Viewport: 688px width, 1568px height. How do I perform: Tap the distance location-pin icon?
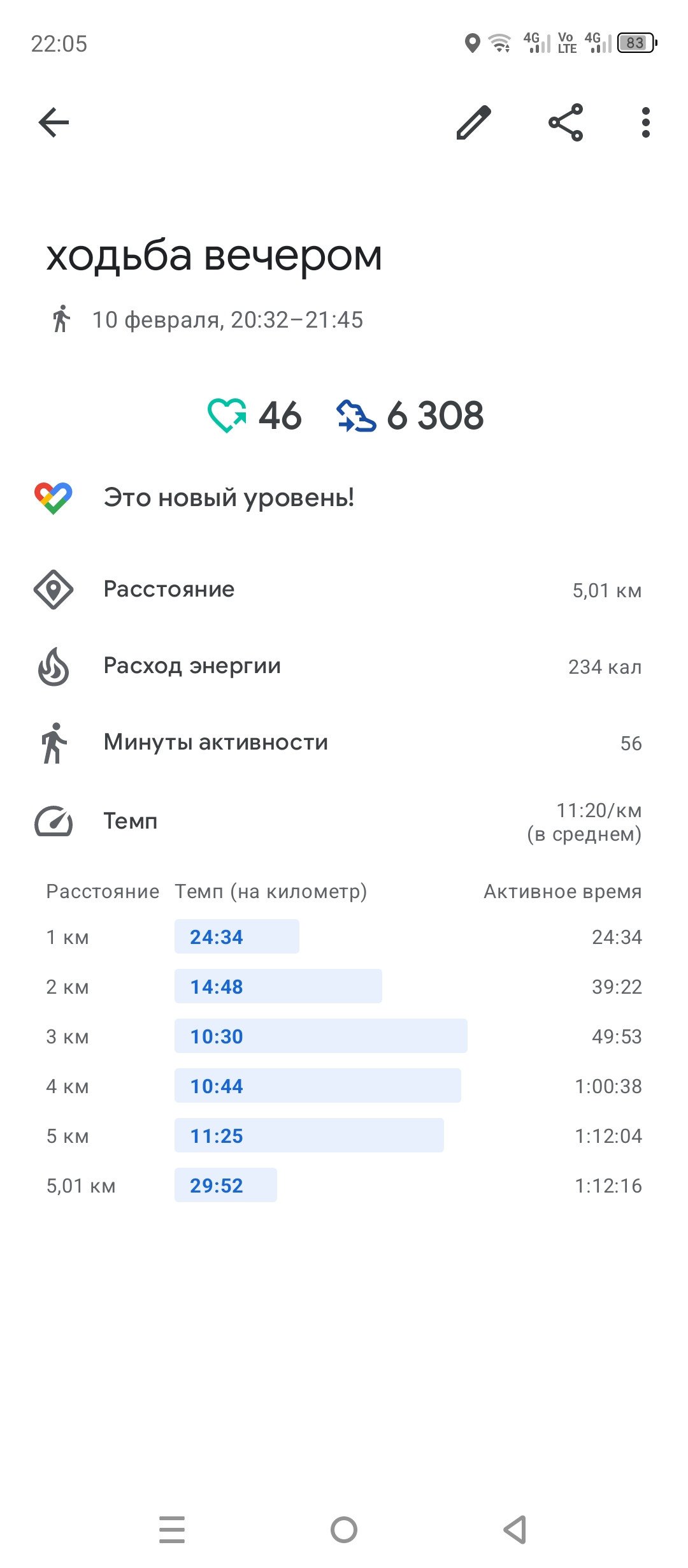point(54,590)
